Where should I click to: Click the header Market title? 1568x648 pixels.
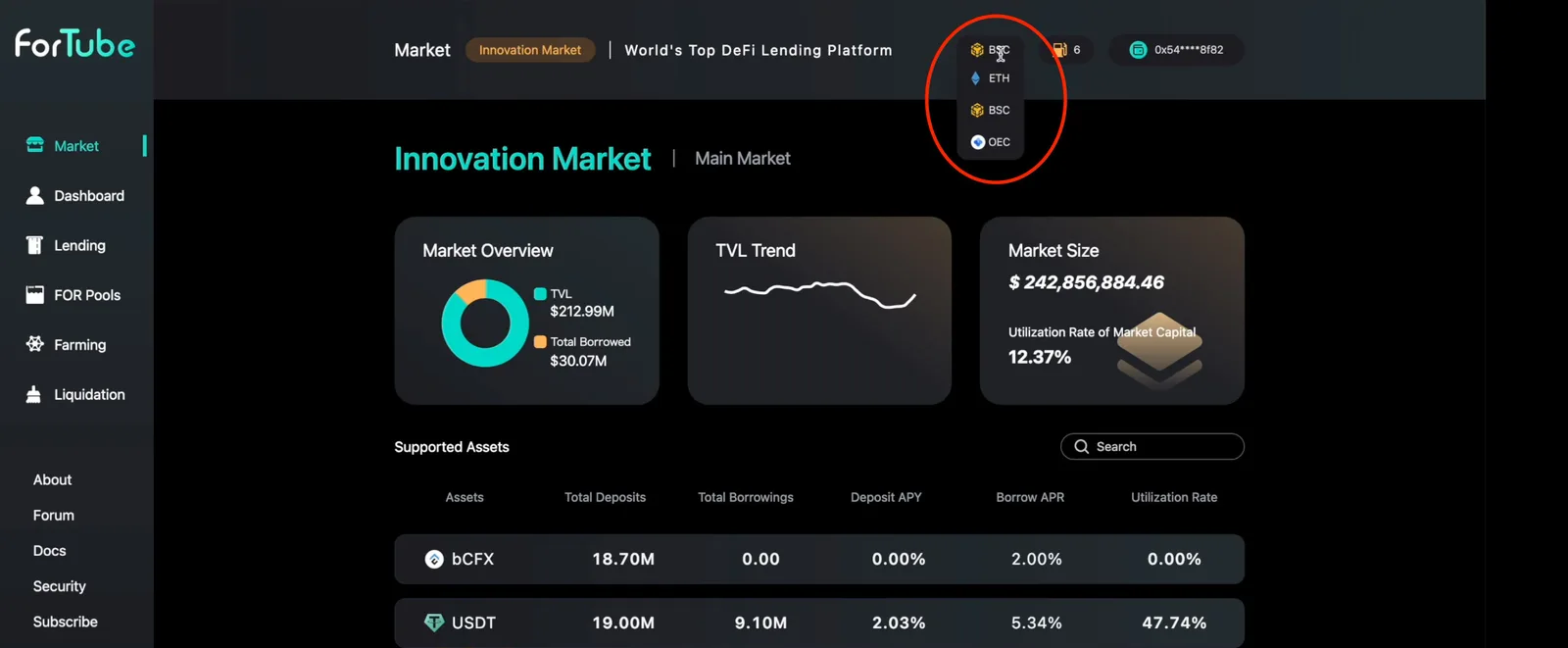422,50
